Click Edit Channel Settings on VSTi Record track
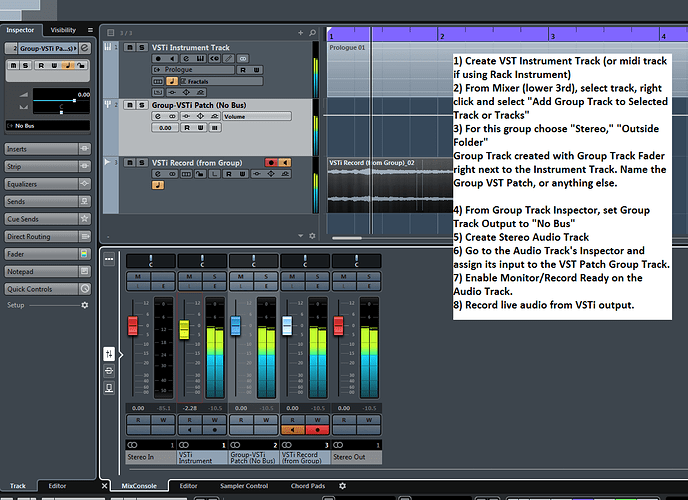The height and width of the screenshot is (500, 688). (x=158, y=174)
